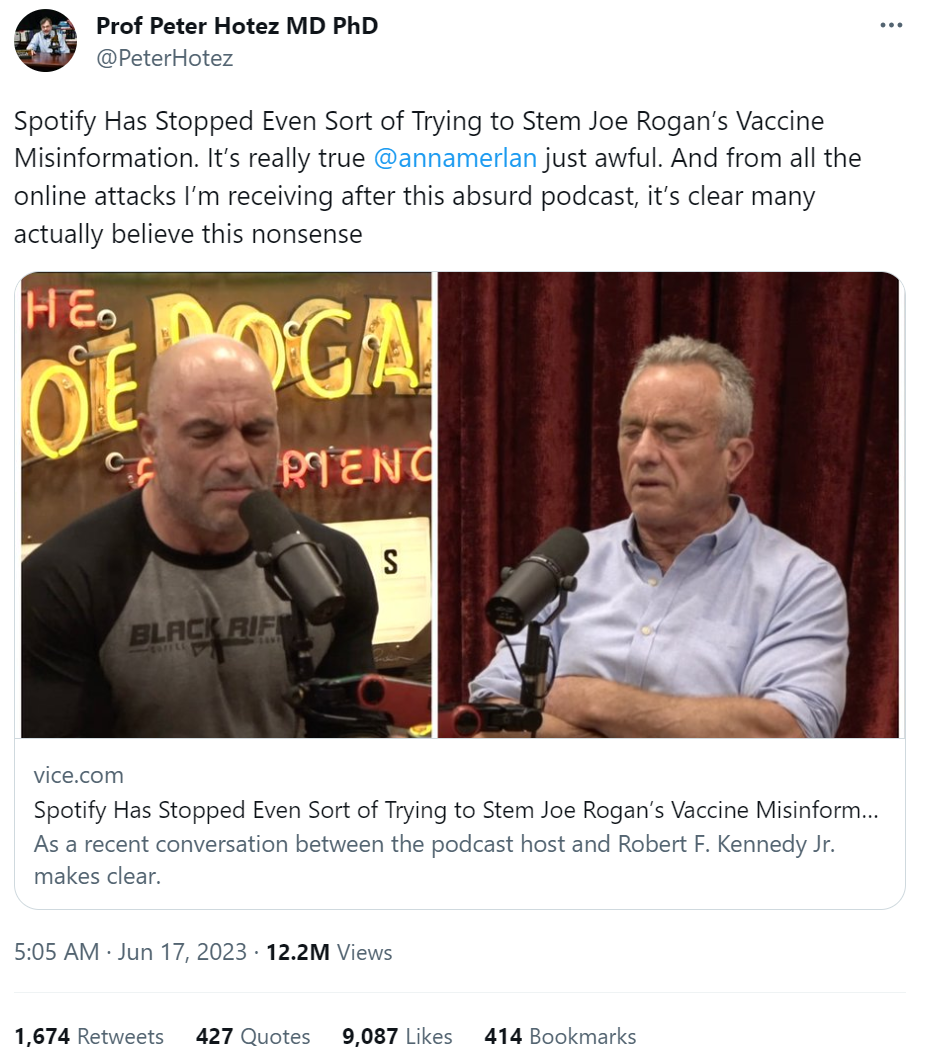Open the tweet's more options ellipsis menu
The width and height of the screenshot is (925, 1051).
890,25
